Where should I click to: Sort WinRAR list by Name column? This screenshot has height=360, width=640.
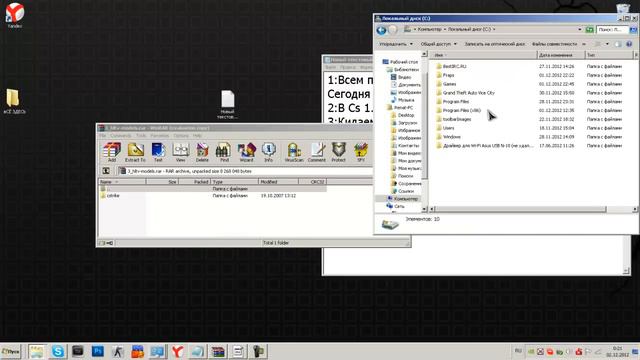tap(122, 182)
